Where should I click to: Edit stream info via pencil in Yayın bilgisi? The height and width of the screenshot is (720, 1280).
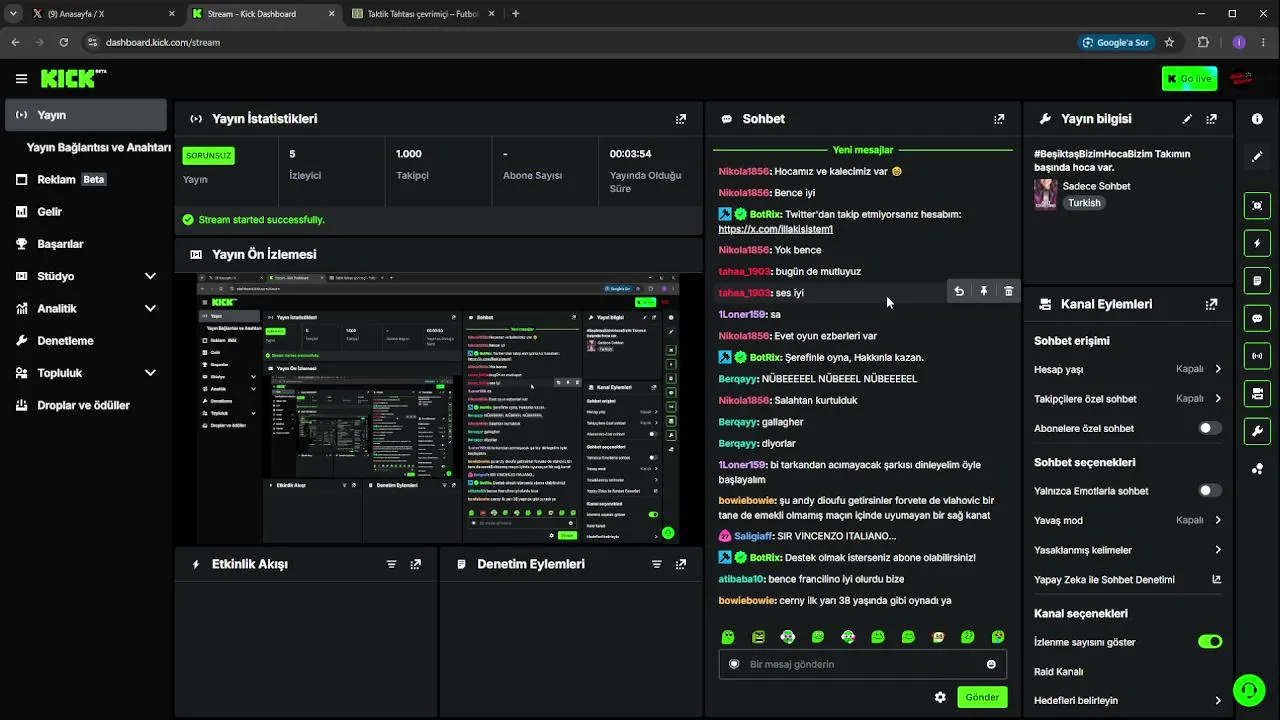tap(1187, 119)
